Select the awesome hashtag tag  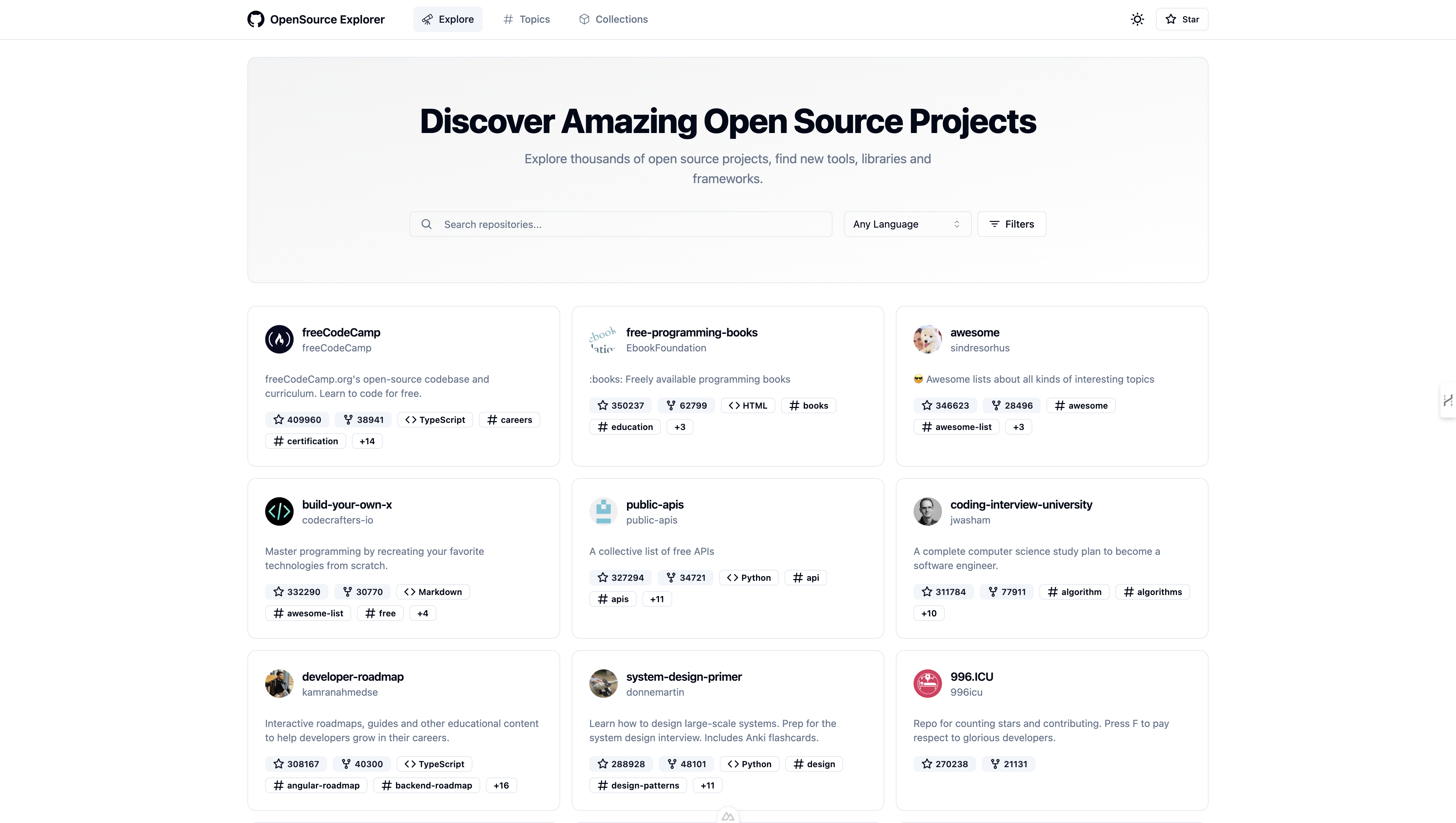[x=1081, y=405]
